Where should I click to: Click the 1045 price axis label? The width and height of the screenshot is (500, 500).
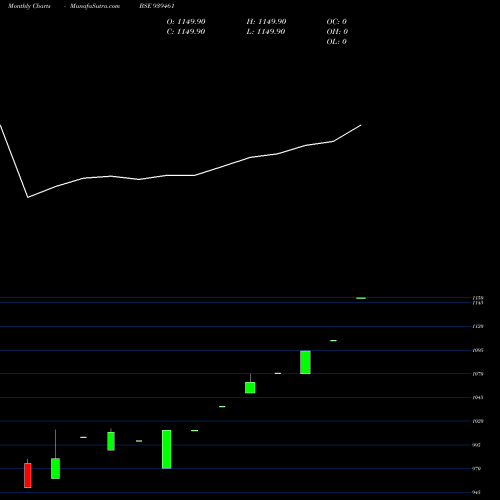coord(478,398)
